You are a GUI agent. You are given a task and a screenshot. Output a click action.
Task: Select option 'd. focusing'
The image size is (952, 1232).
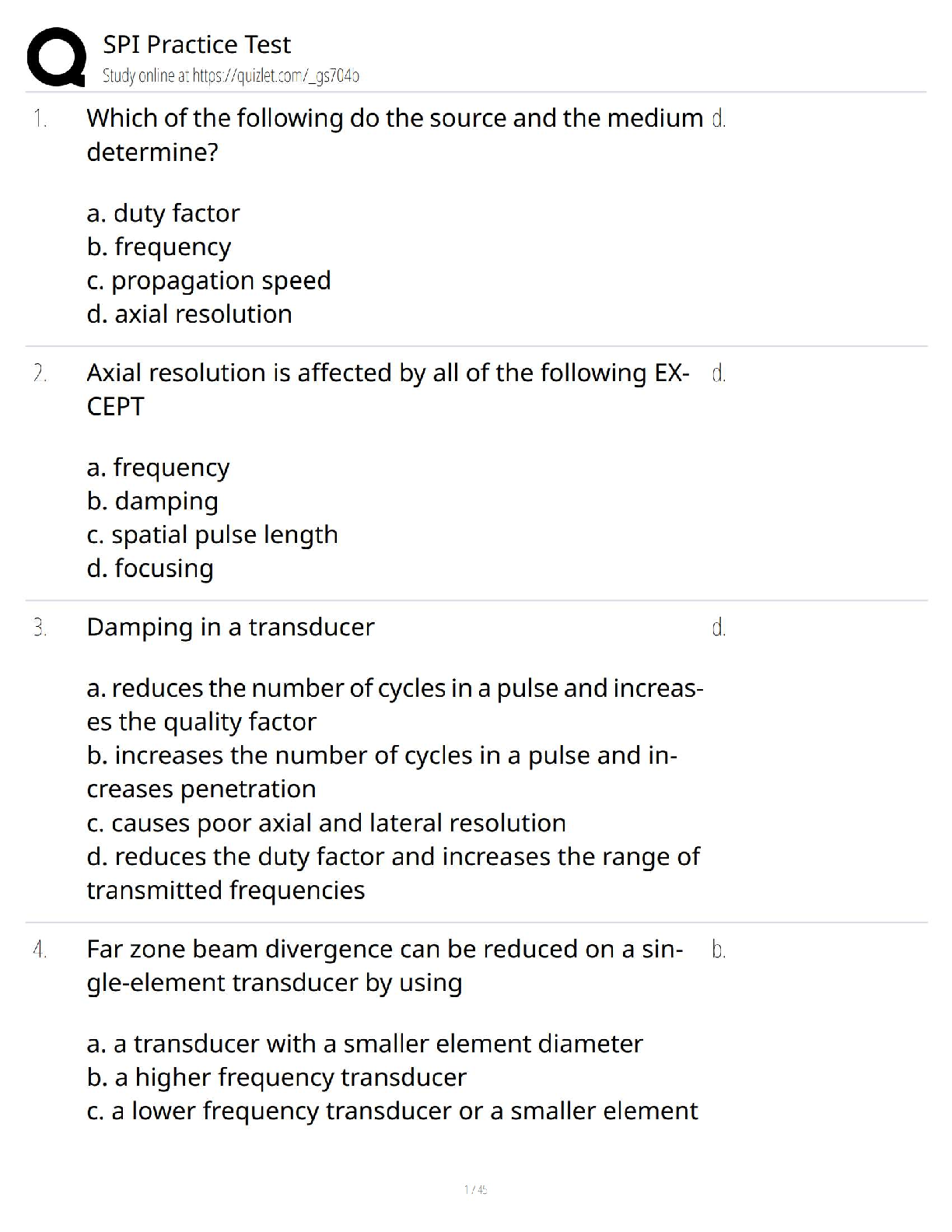pyautogui.click(x=150, y=569)
